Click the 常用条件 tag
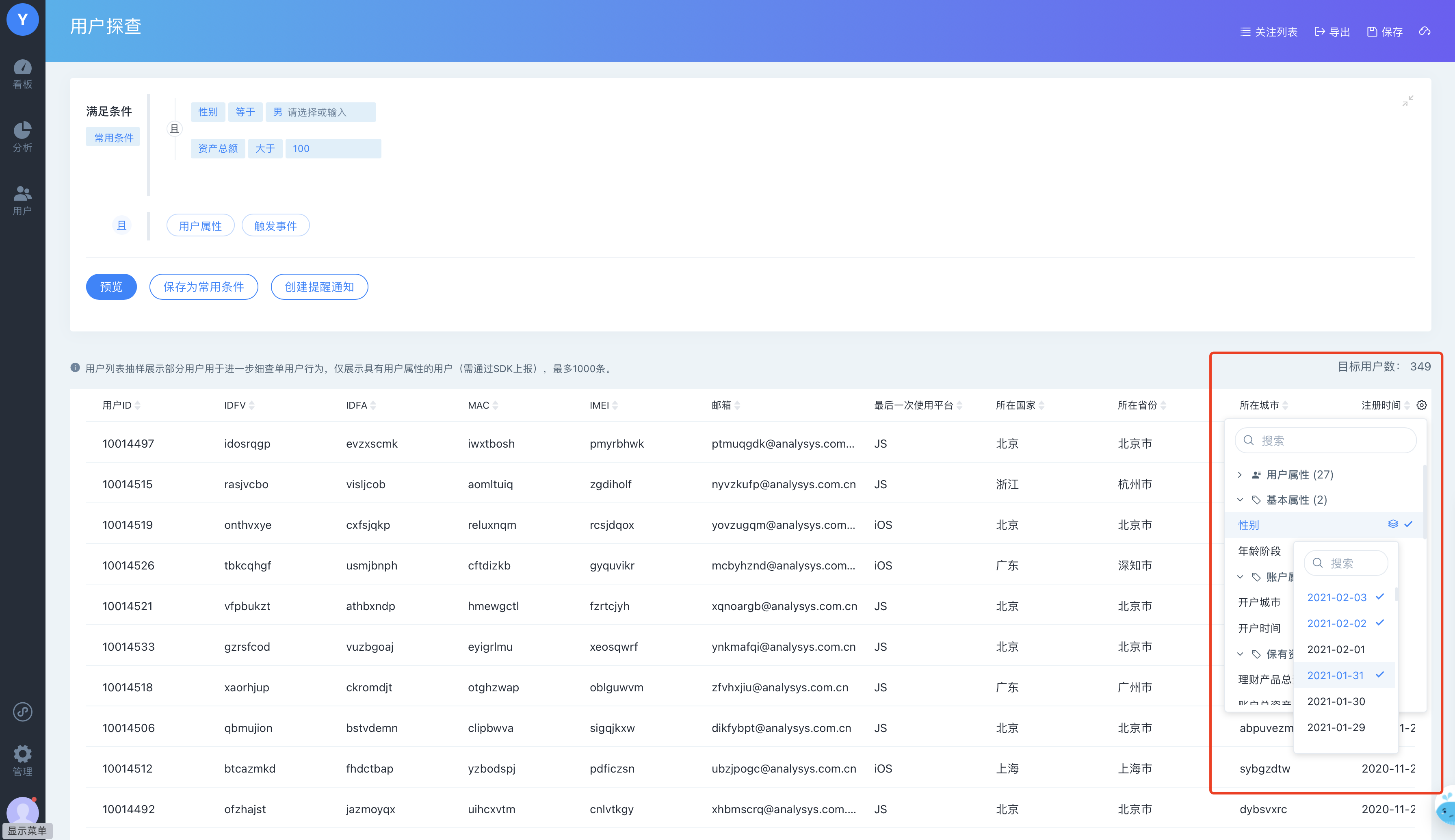Image resolution: width=1455 pixels, height=840 pixels. tap(113, 137)
